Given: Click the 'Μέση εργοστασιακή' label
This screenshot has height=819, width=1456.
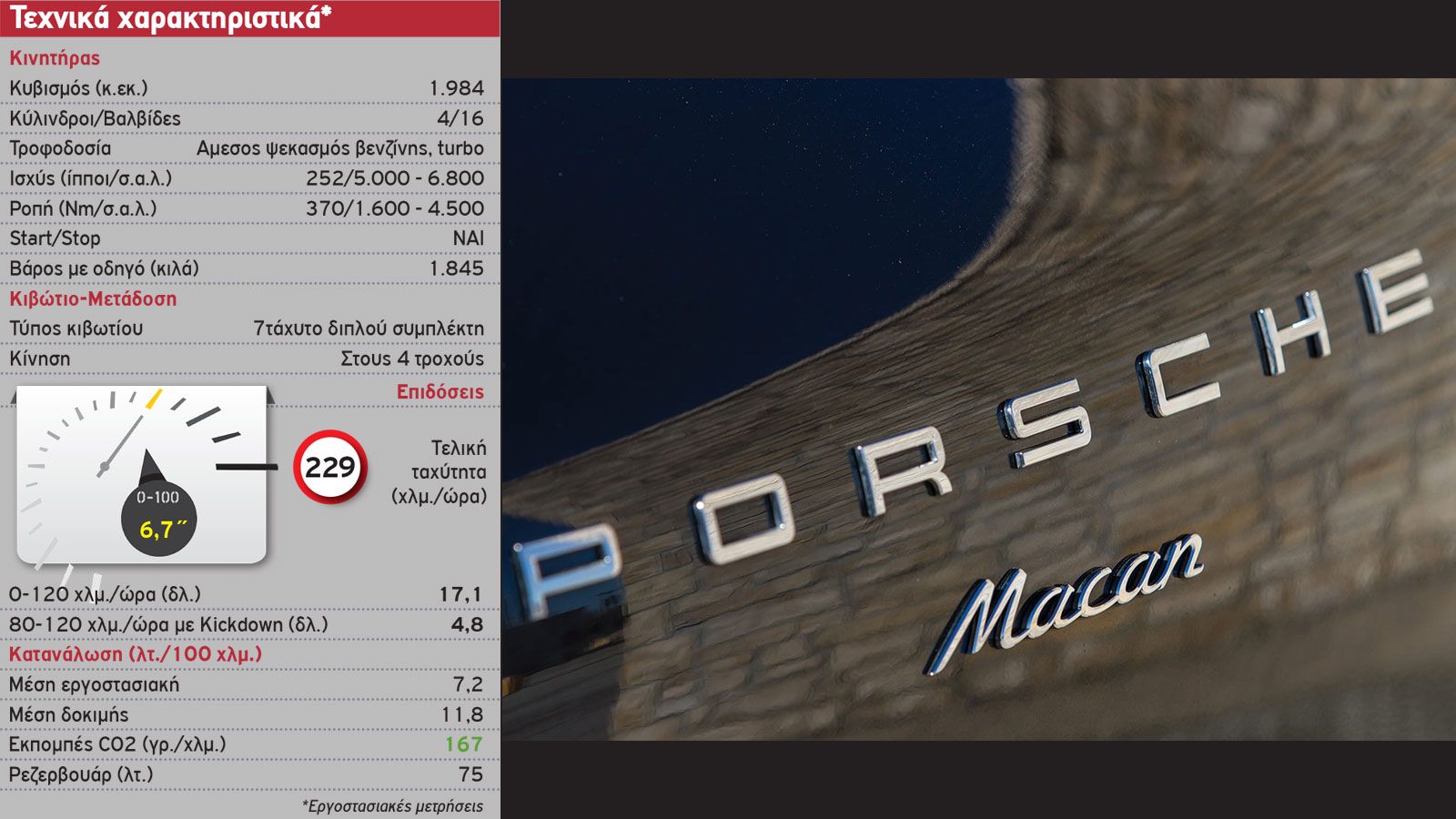Looking at the screenshot, I should [x=94, y=684].
